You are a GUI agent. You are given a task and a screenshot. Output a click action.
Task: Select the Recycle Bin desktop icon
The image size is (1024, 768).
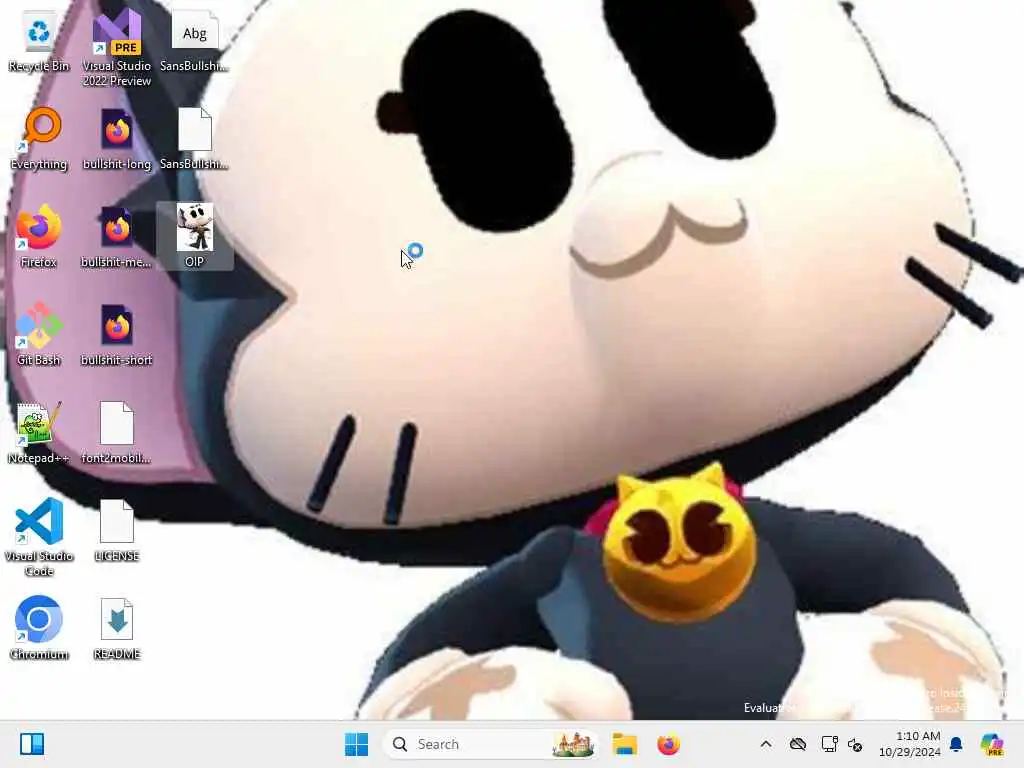[39, 42]
